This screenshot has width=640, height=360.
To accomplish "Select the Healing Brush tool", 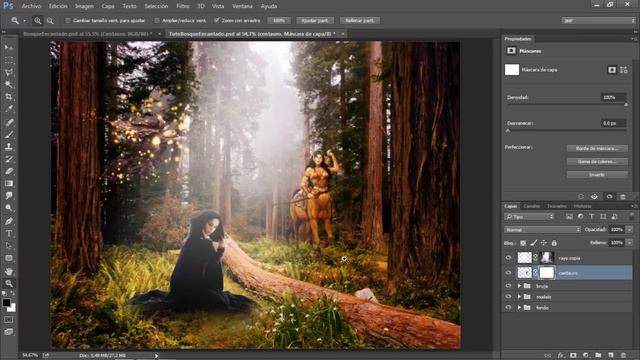I will point(9,122).
